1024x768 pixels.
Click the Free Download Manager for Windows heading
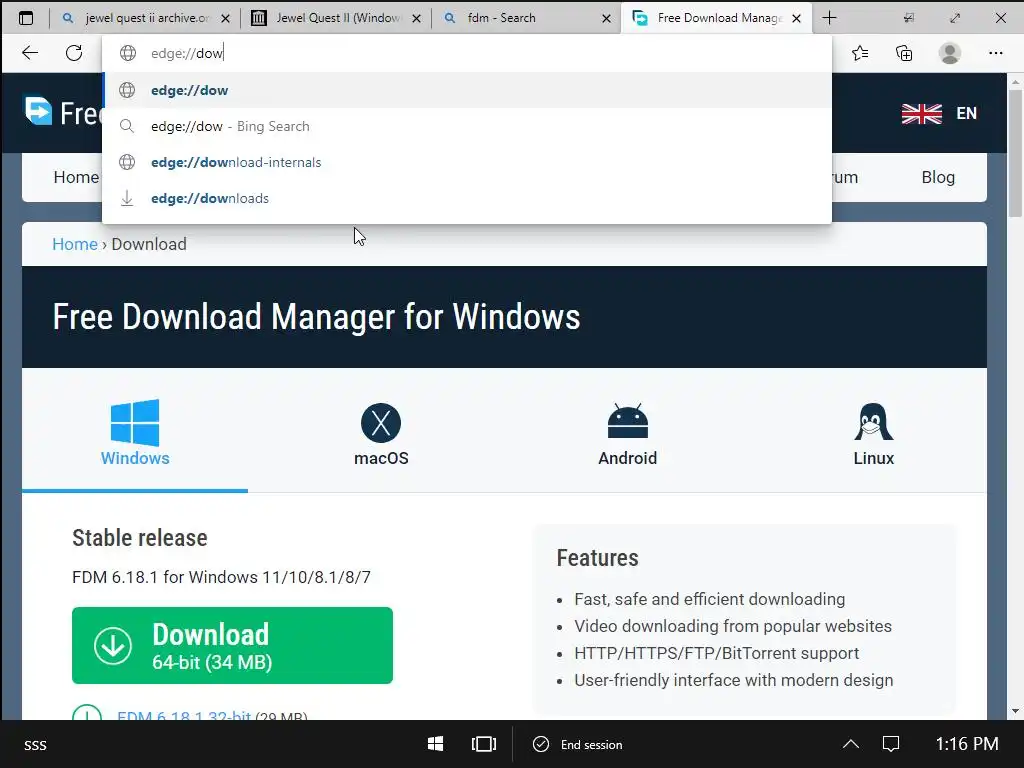[x=316, y=317]
